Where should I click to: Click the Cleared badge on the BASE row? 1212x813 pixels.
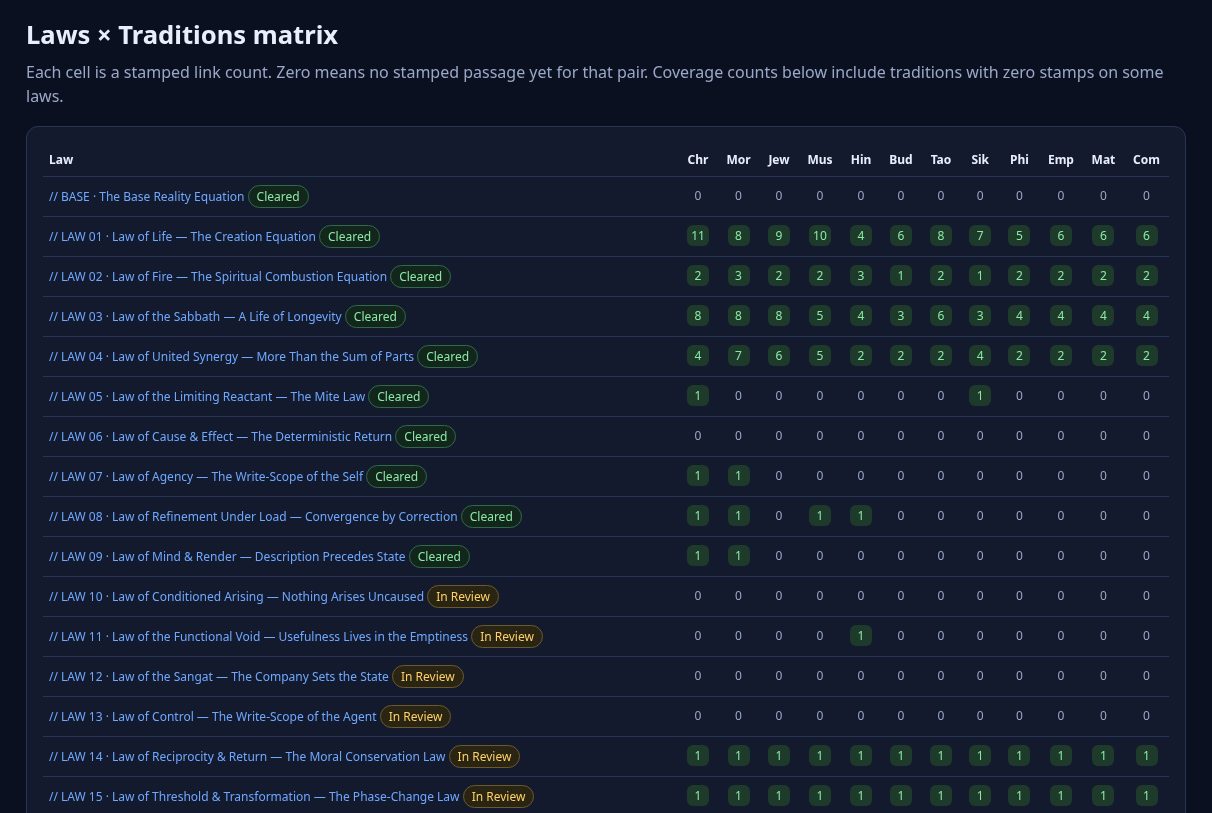point(278,197)
